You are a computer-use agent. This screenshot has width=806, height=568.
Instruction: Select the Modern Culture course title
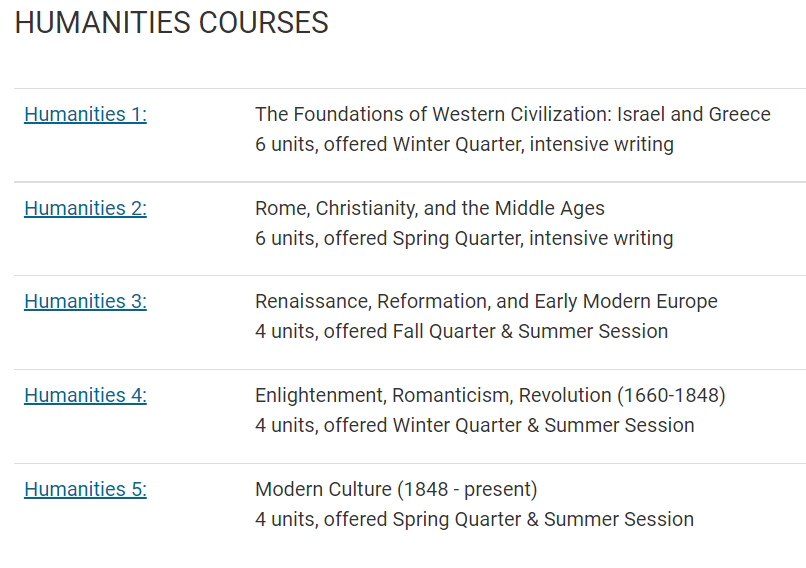tap(396, 489)
